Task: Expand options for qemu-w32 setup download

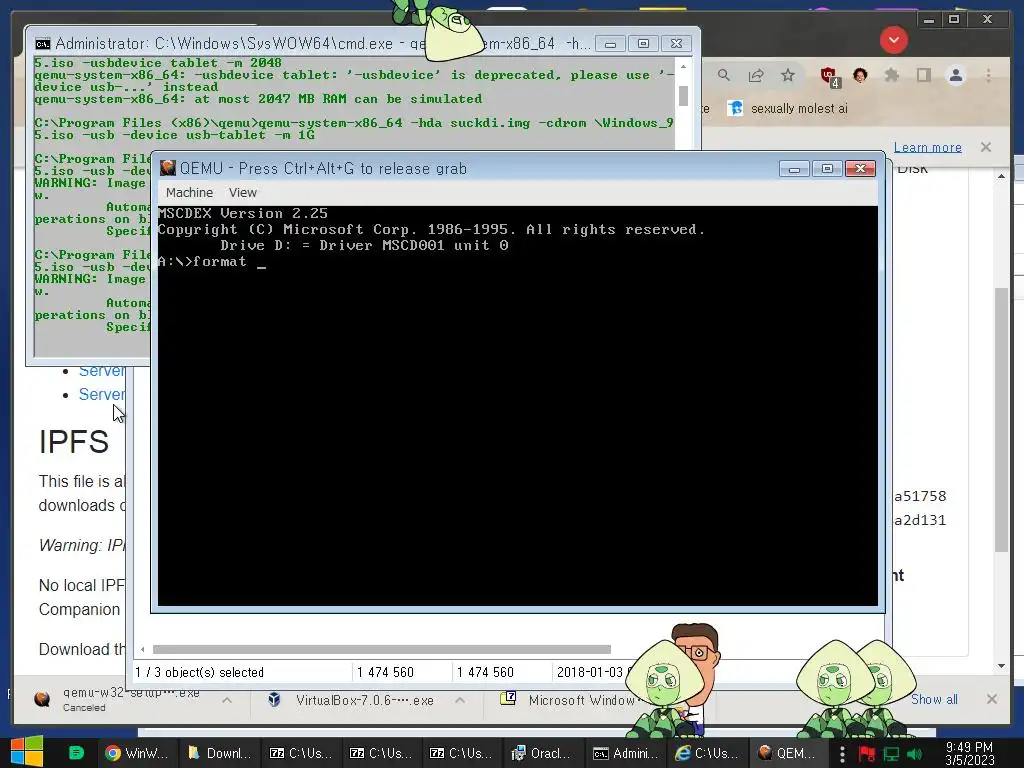Action: tap(227, 700)
